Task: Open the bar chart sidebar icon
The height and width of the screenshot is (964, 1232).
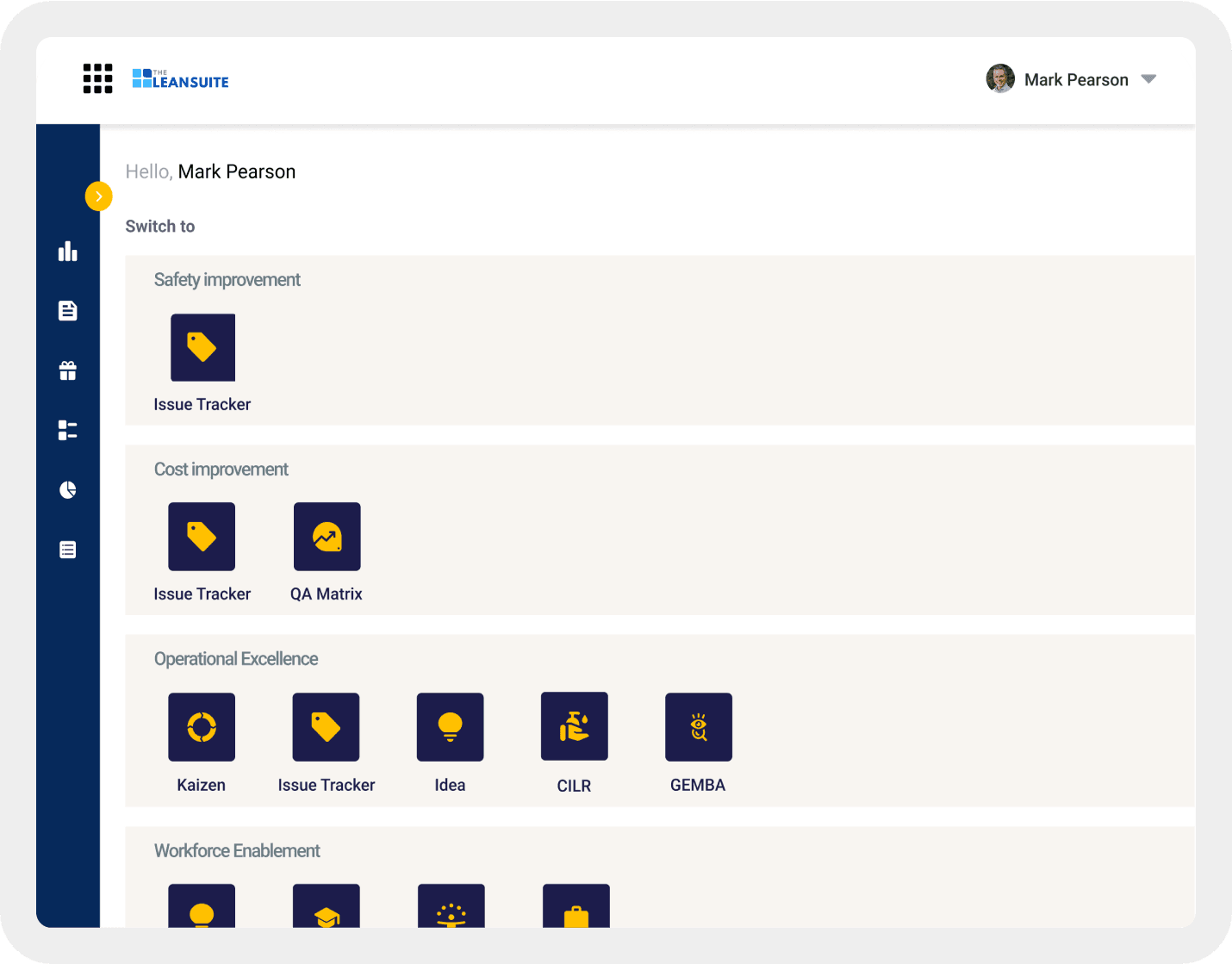Action: (67, 252)
